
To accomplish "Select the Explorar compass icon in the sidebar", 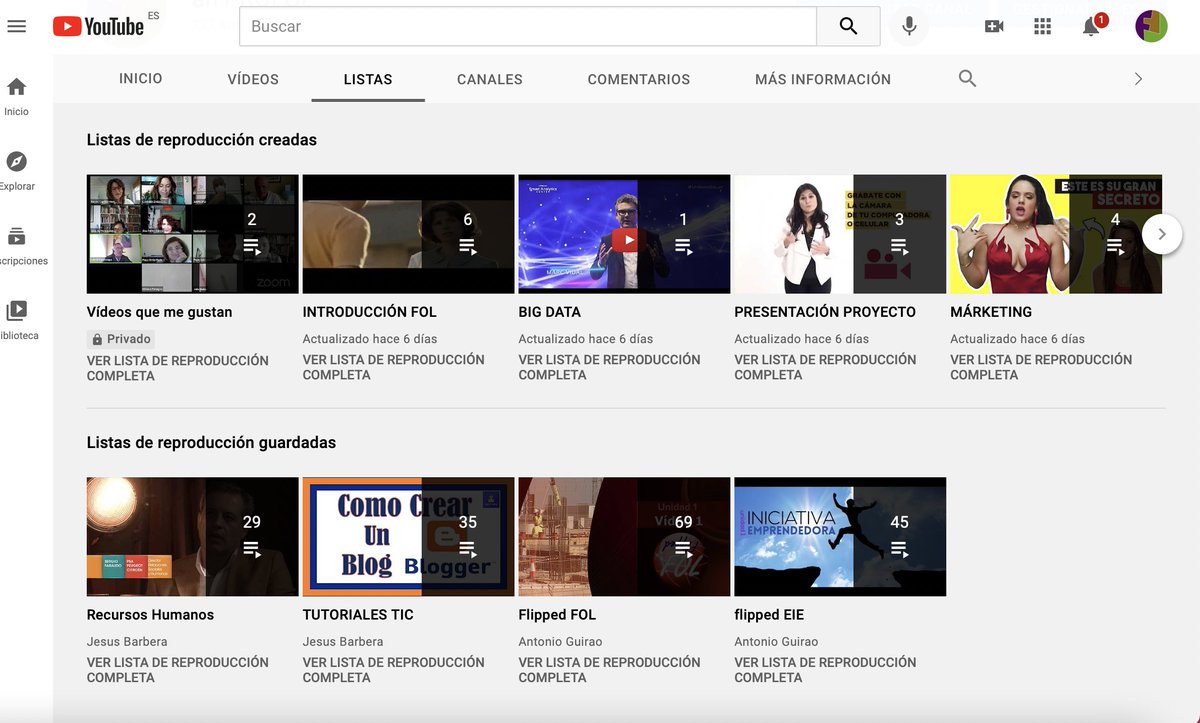I will pyautogui.click(x=15, y=160).
